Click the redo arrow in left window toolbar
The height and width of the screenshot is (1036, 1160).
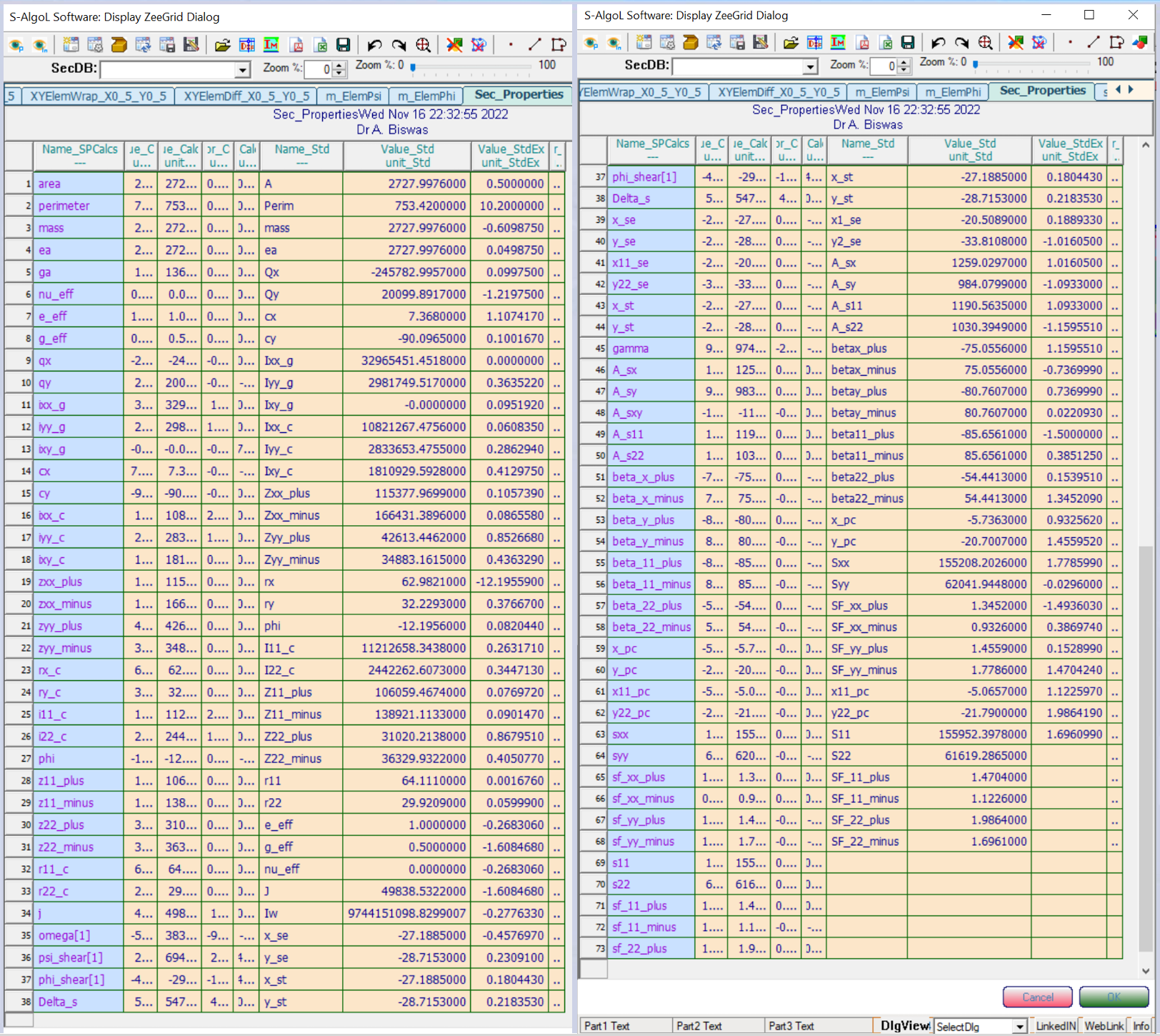click(x=399, y=45)
